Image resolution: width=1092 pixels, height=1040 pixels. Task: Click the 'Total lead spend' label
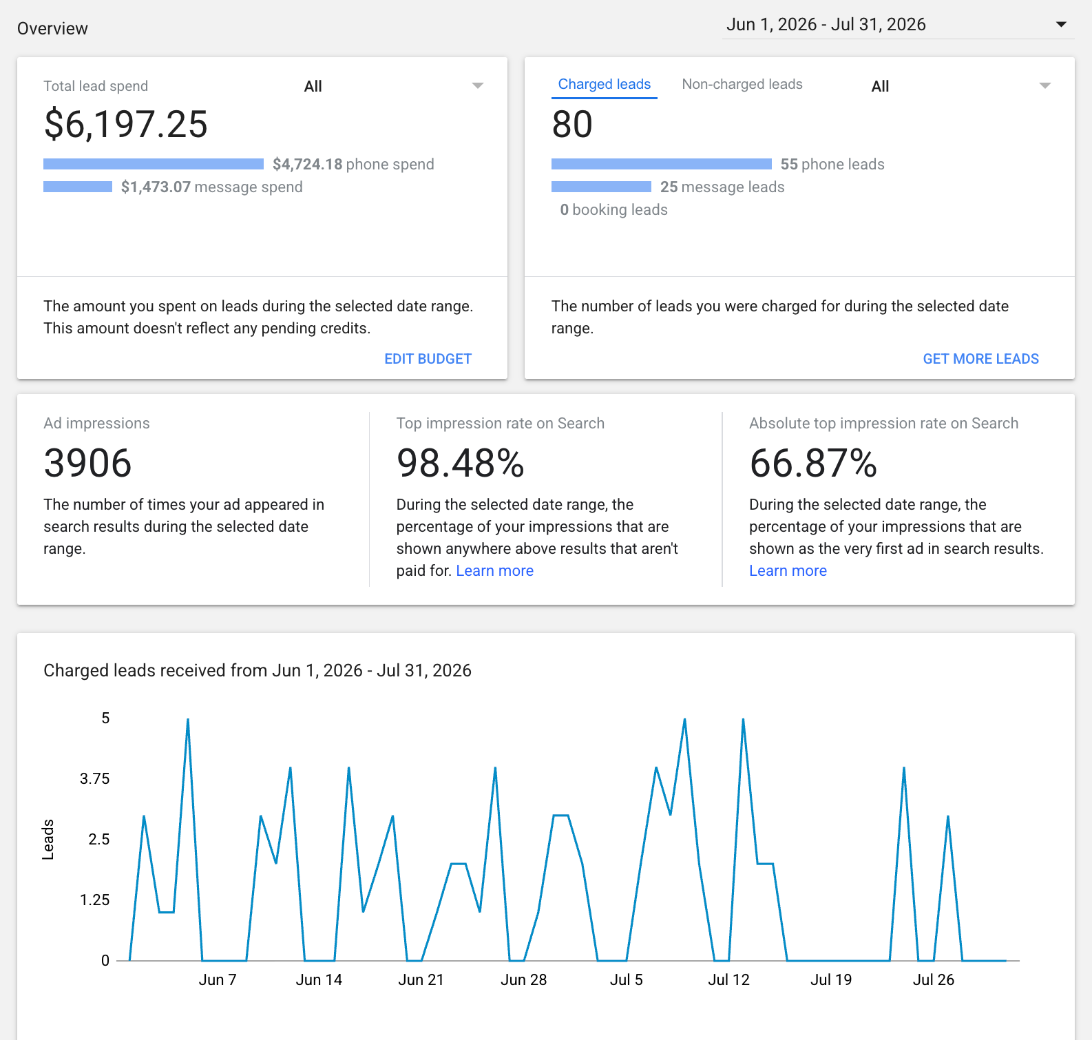click(95, 86)
